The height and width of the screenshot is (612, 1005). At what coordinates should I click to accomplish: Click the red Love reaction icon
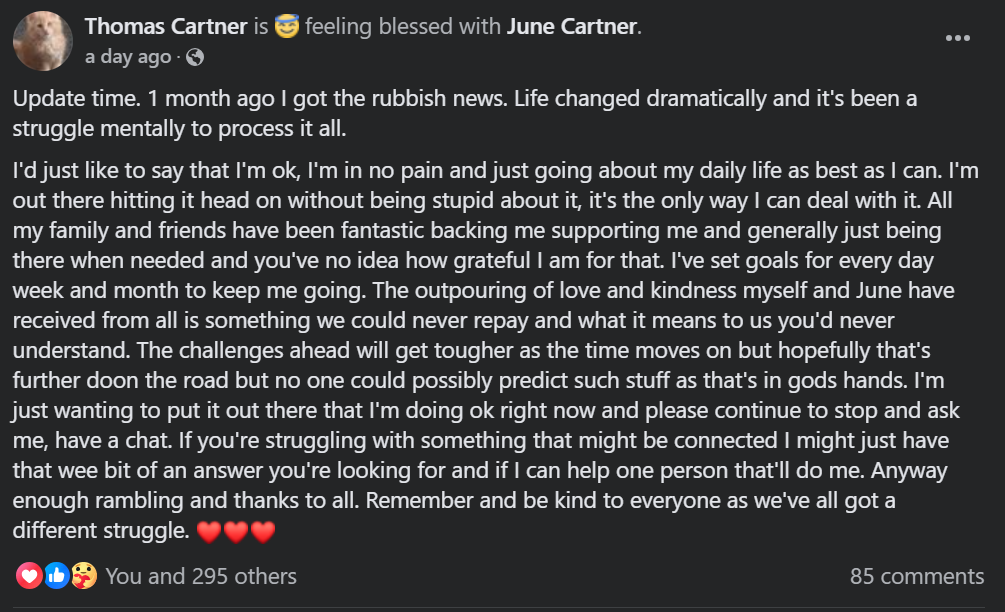(x=29, y=575)
